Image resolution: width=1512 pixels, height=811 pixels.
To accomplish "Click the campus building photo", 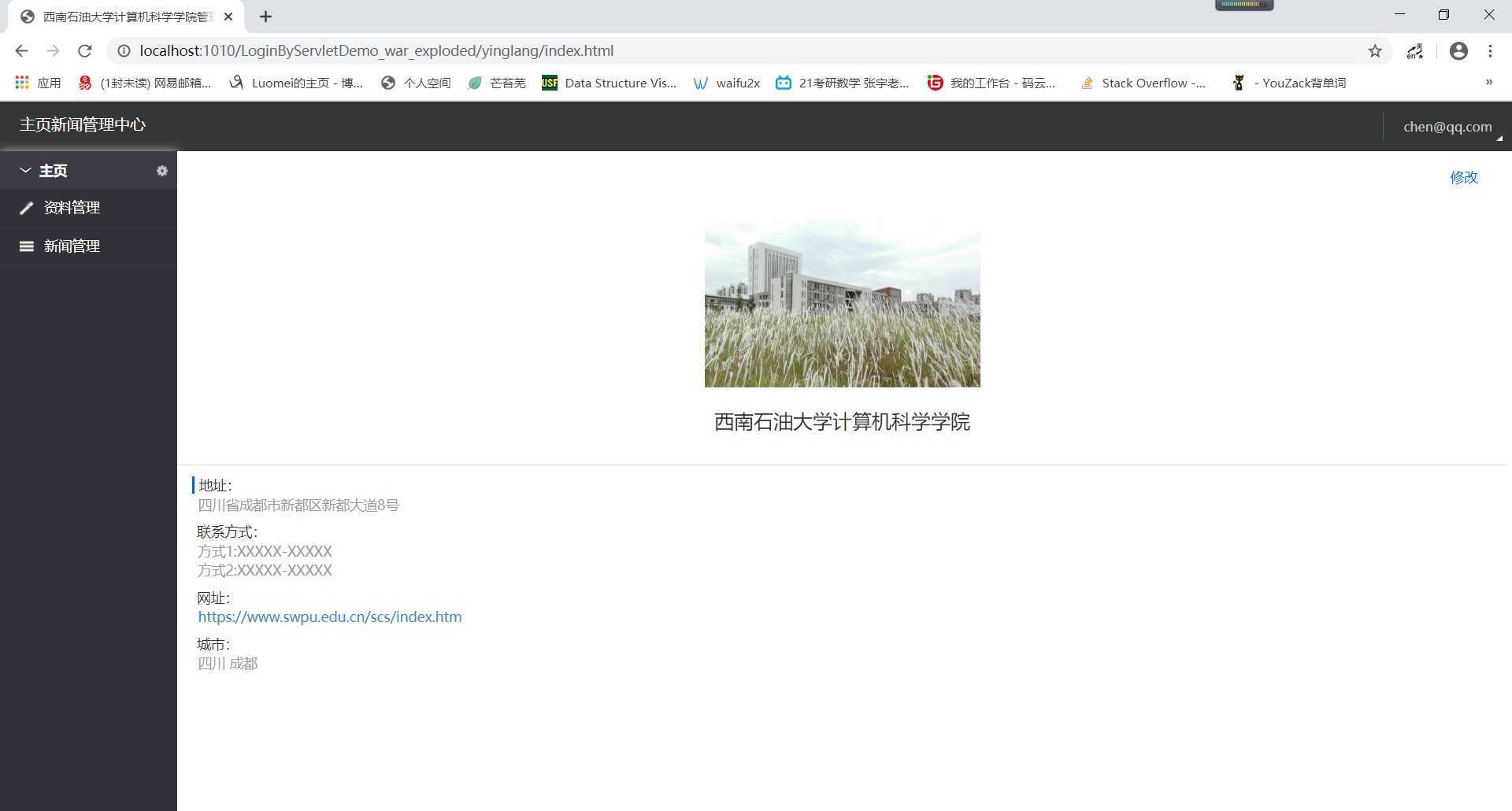I will point(842,304).
